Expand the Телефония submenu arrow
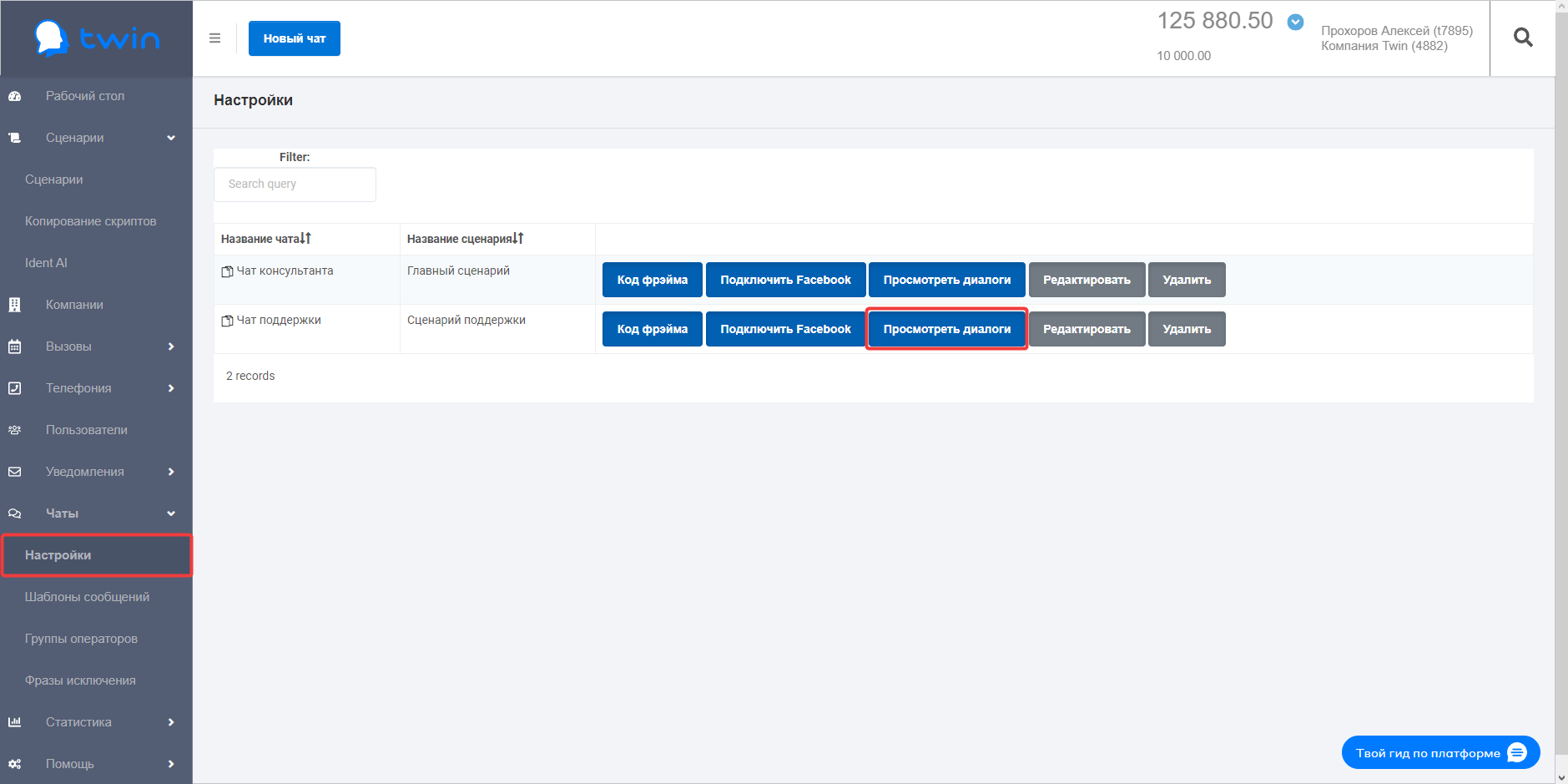 (171, 388)
